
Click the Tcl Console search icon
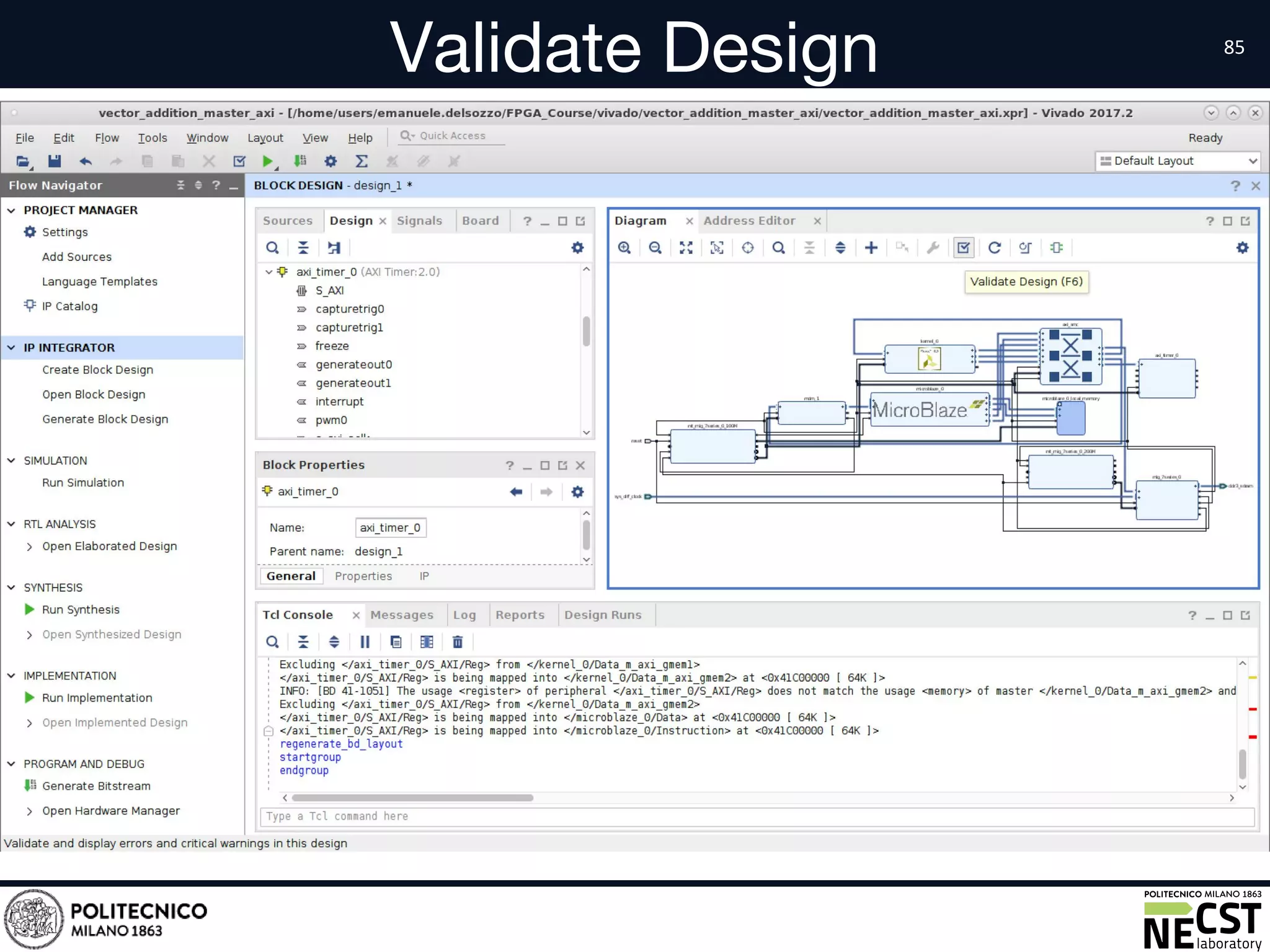pos(272,642)
